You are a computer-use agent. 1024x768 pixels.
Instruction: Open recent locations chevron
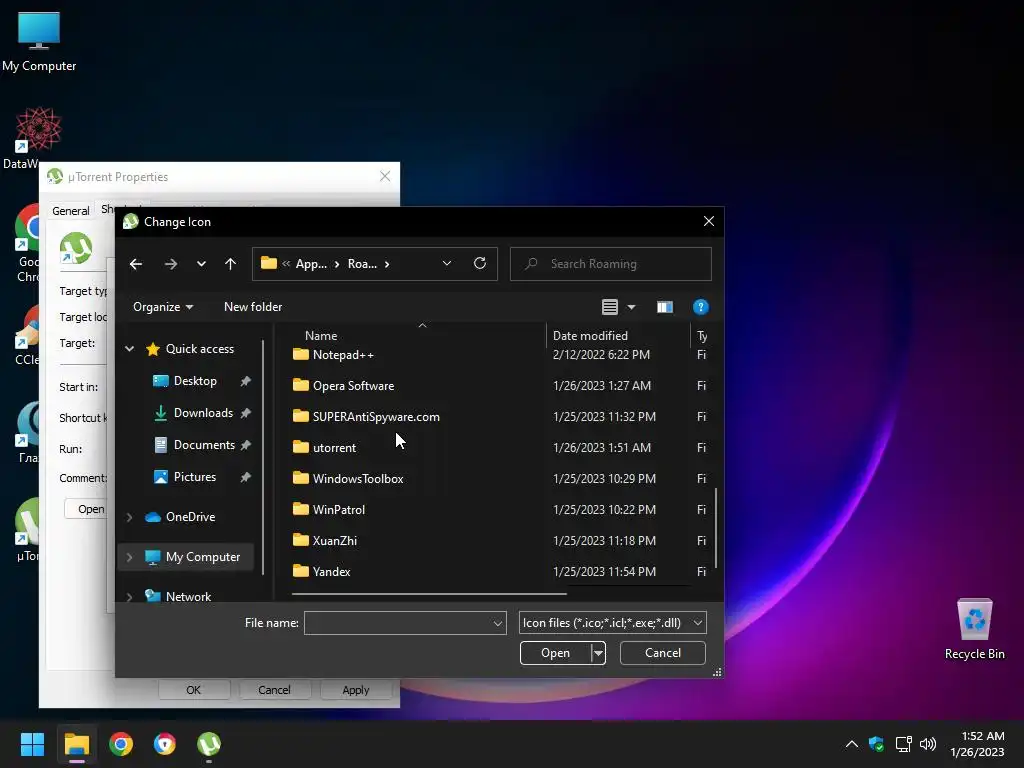(201, 264)
